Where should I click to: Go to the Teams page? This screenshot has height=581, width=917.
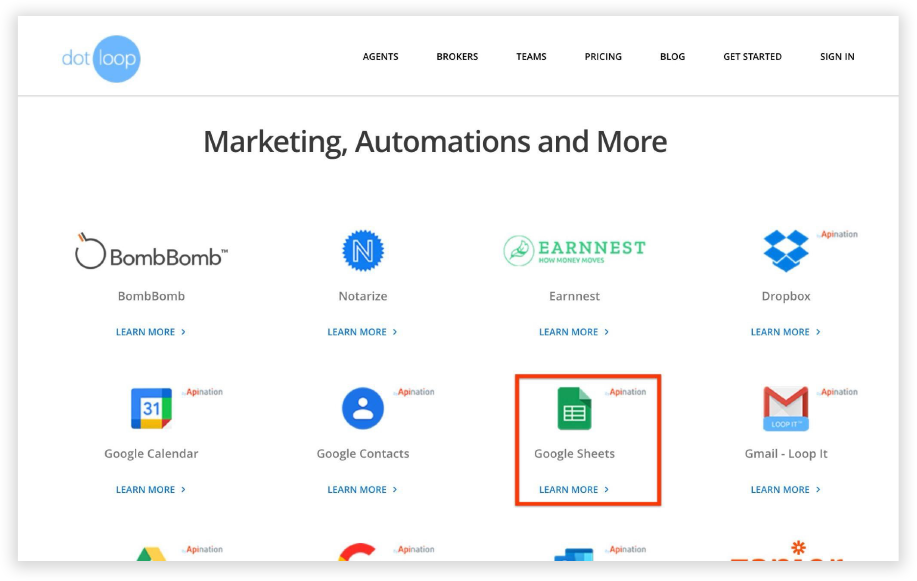pos(531,57)
